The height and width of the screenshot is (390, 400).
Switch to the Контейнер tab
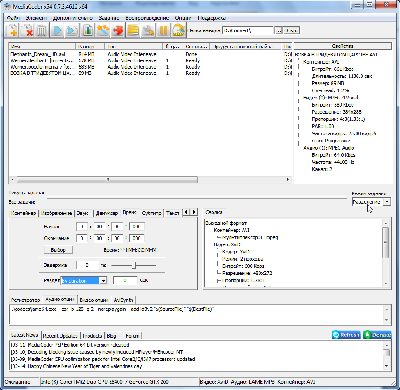point(23,213)
